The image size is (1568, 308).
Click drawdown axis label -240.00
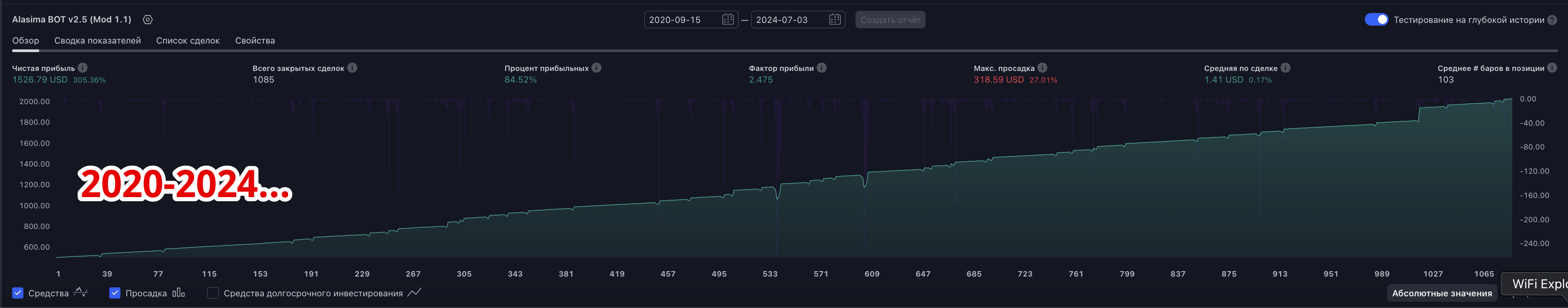pos(1535,244)
